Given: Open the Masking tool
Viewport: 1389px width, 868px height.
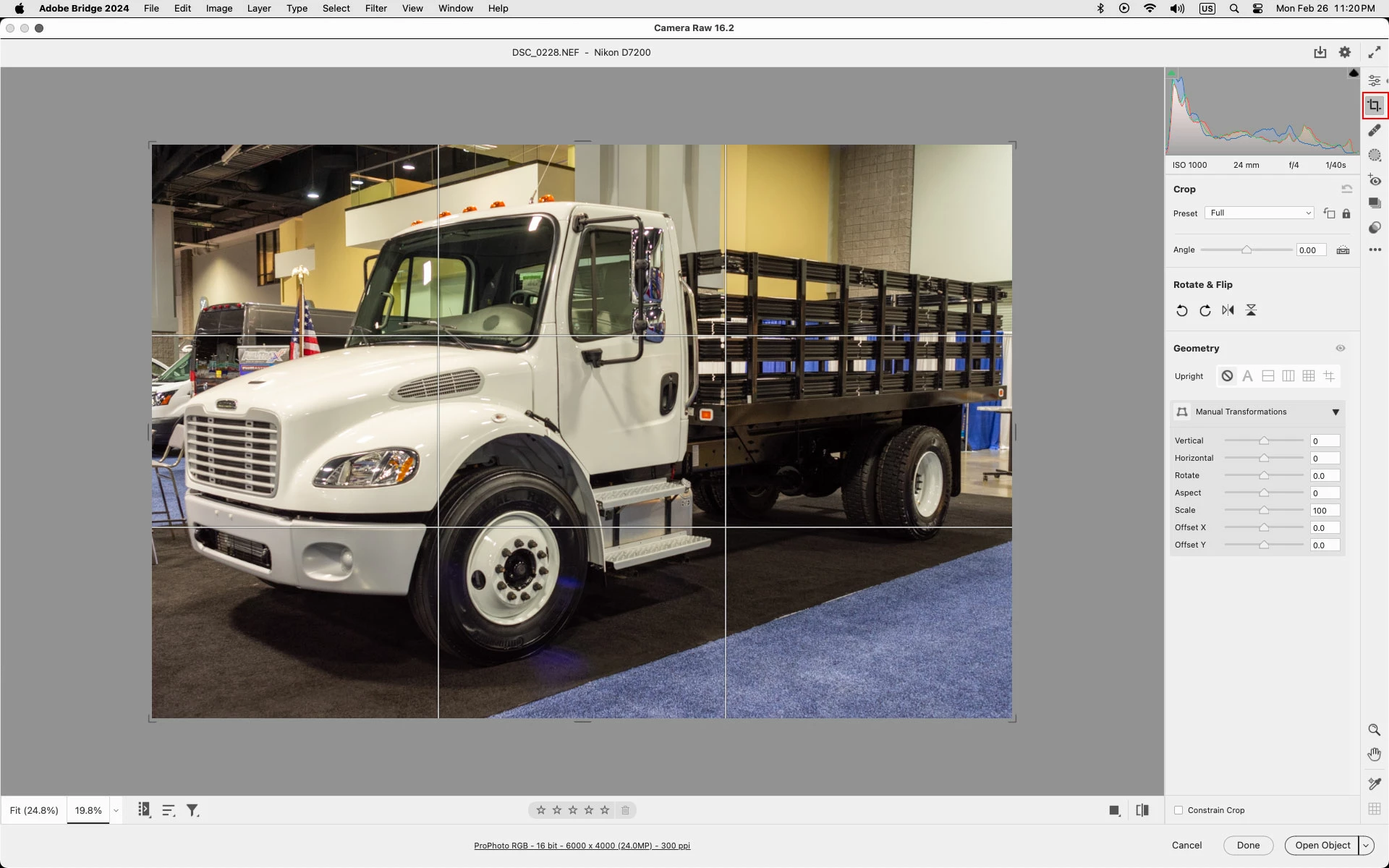Looking at the screenshot, I should coord(1374,155).
